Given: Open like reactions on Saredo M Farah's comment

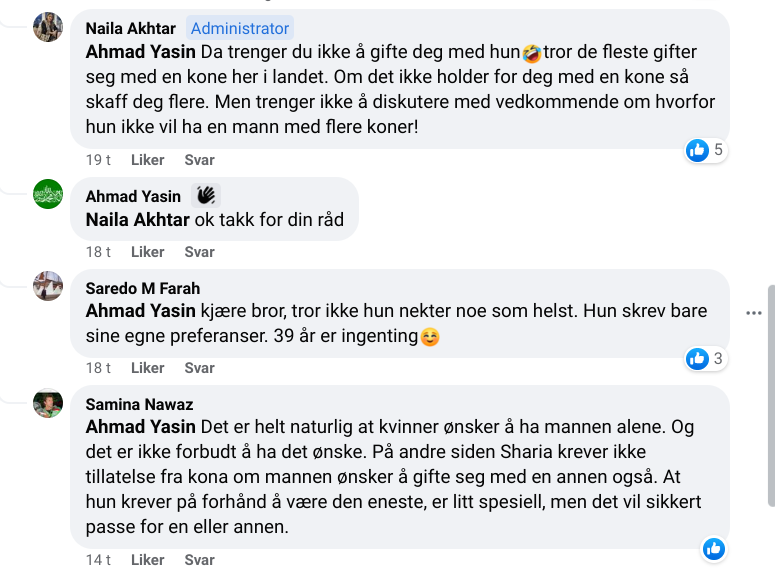Looking at the screenshot, I should click(705, 359).
